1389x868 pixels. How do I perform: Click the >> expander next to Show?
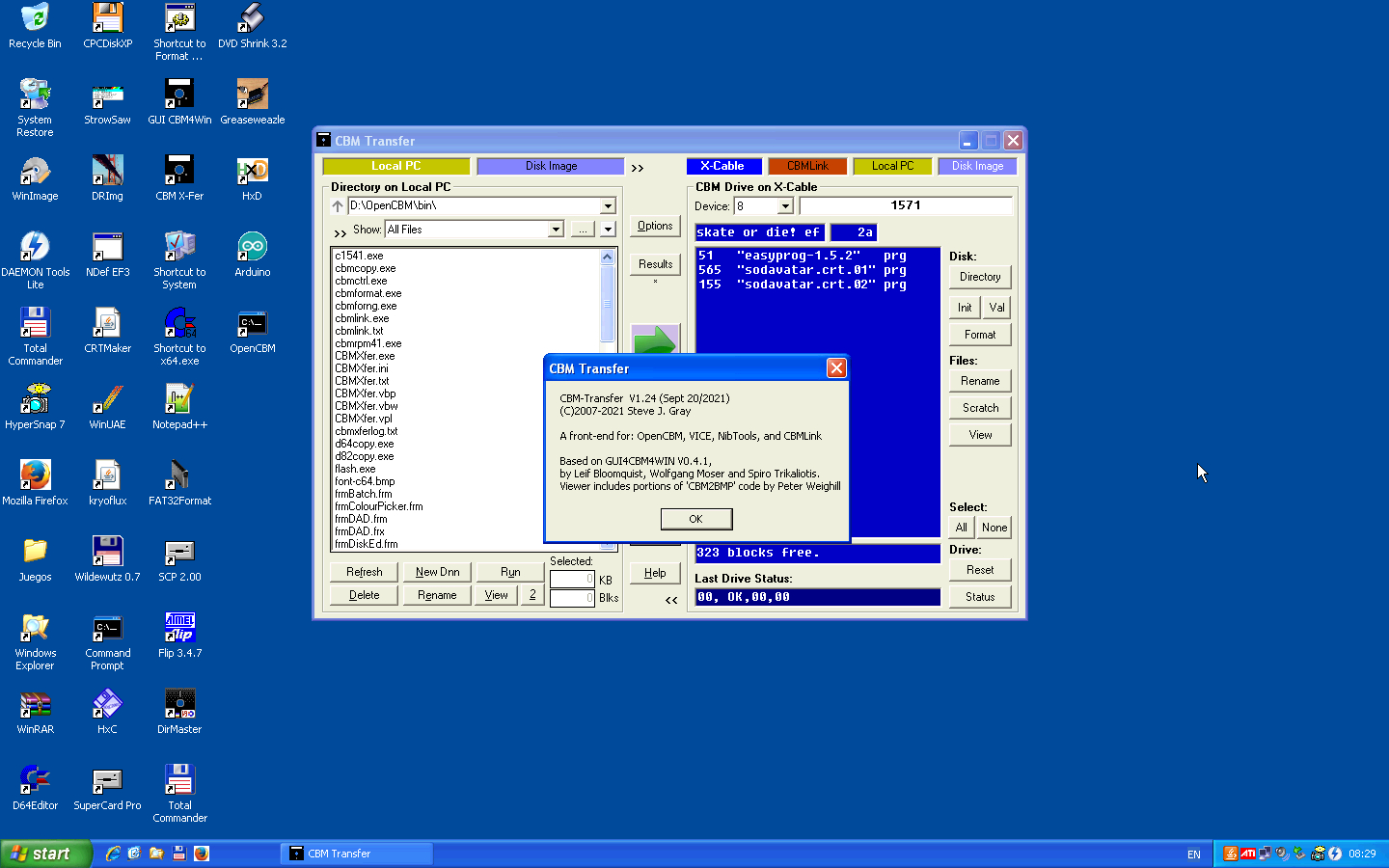point(340,233)
